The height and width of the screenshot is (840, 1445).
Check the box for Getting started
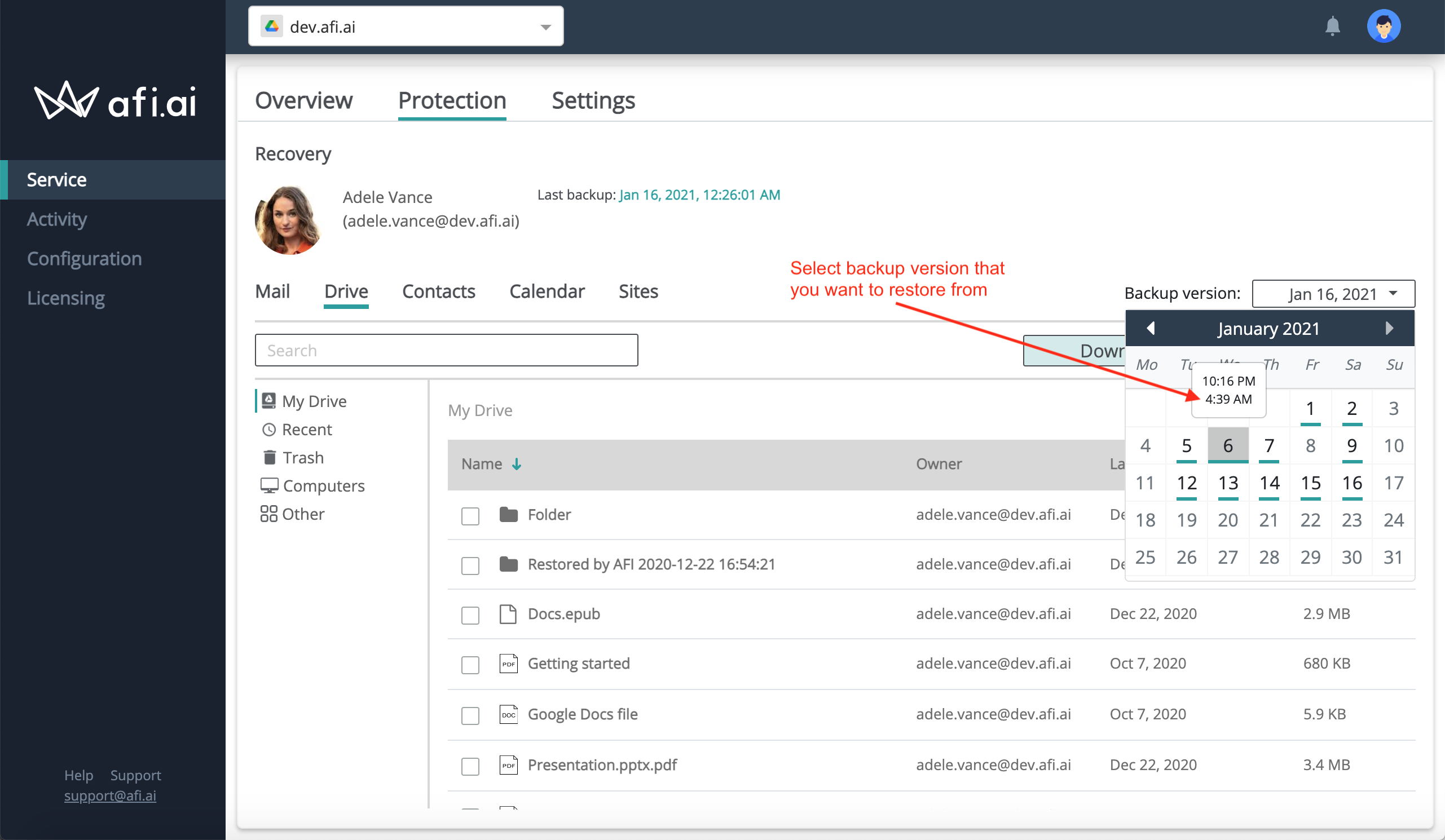pos(470,665)
